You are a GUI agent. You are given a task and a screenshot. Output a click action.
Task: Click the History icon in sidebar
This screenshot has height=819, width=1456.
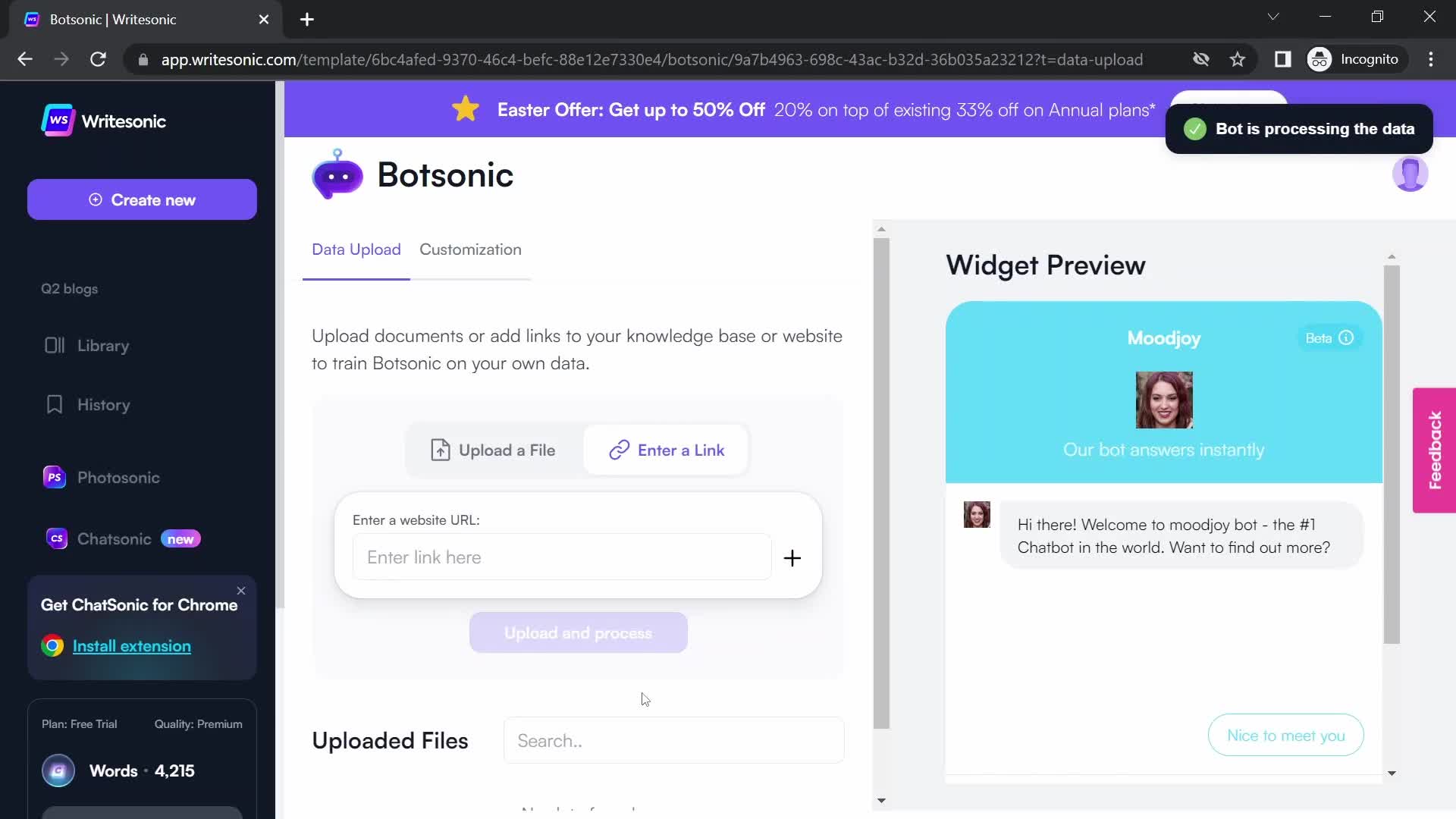(54, 405)
